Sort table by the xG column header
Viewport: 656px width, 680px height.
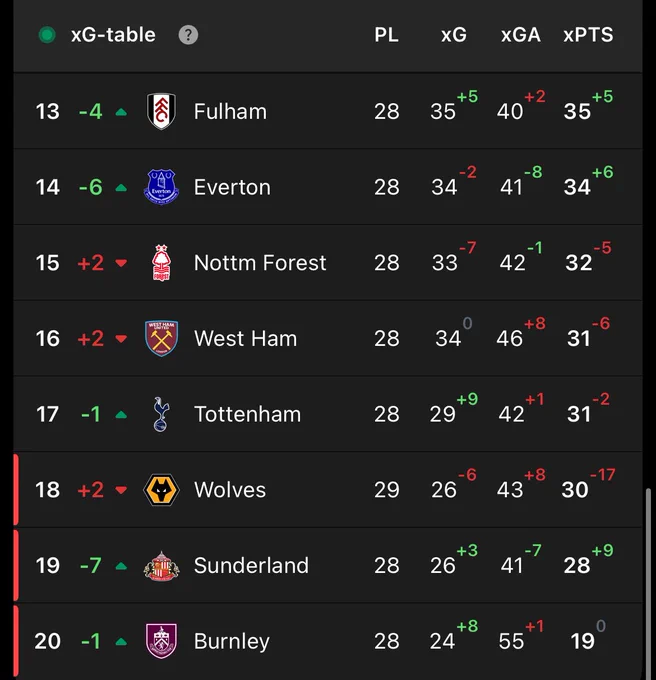[x=454, y=35]
